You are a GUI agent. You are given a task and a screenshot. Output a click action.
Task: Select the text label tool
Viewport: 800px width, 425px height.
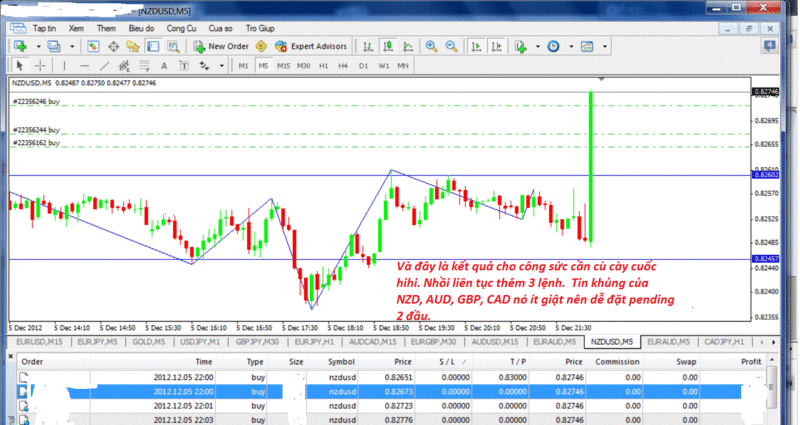coord(184,65)
